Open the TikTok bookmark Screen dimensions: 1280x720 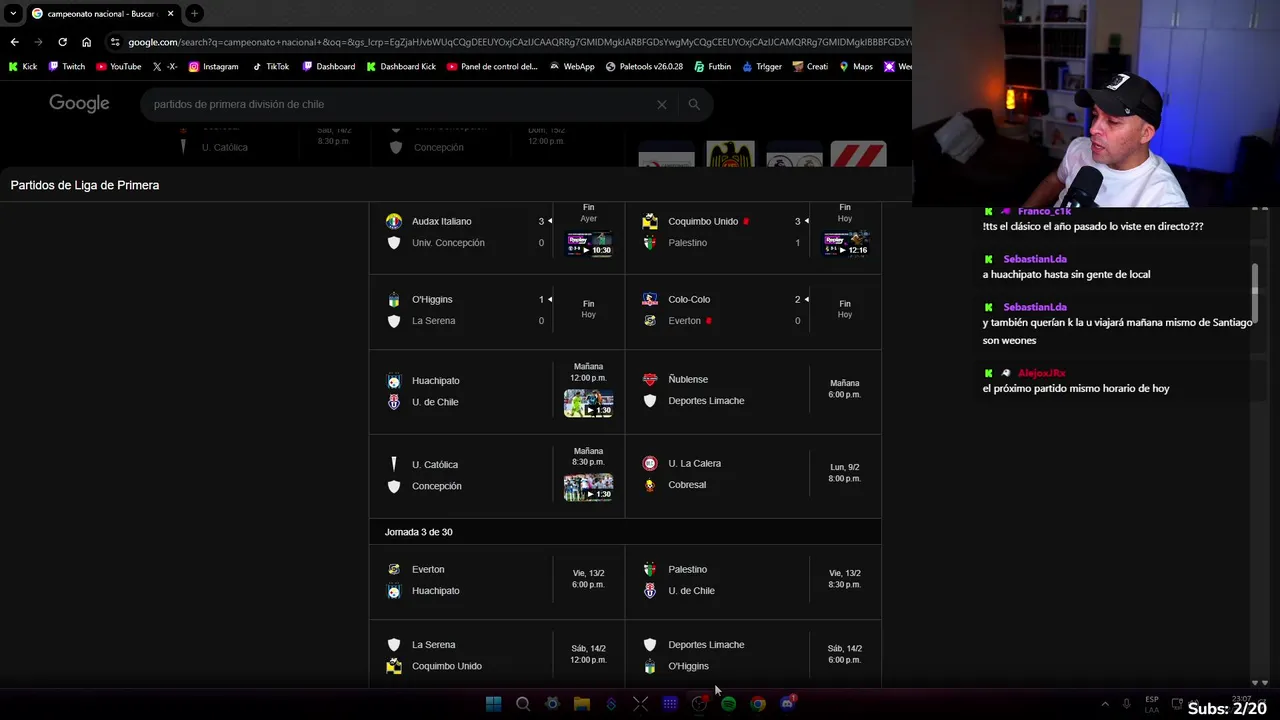271,67
